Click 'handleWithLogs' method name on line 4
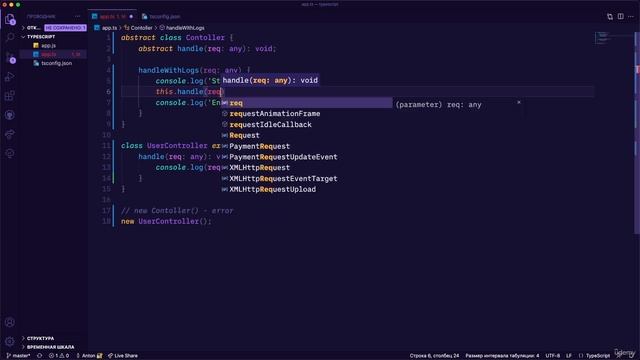Image resolution: width=640 pixels, height=360 pixels. tap(169, 70)
